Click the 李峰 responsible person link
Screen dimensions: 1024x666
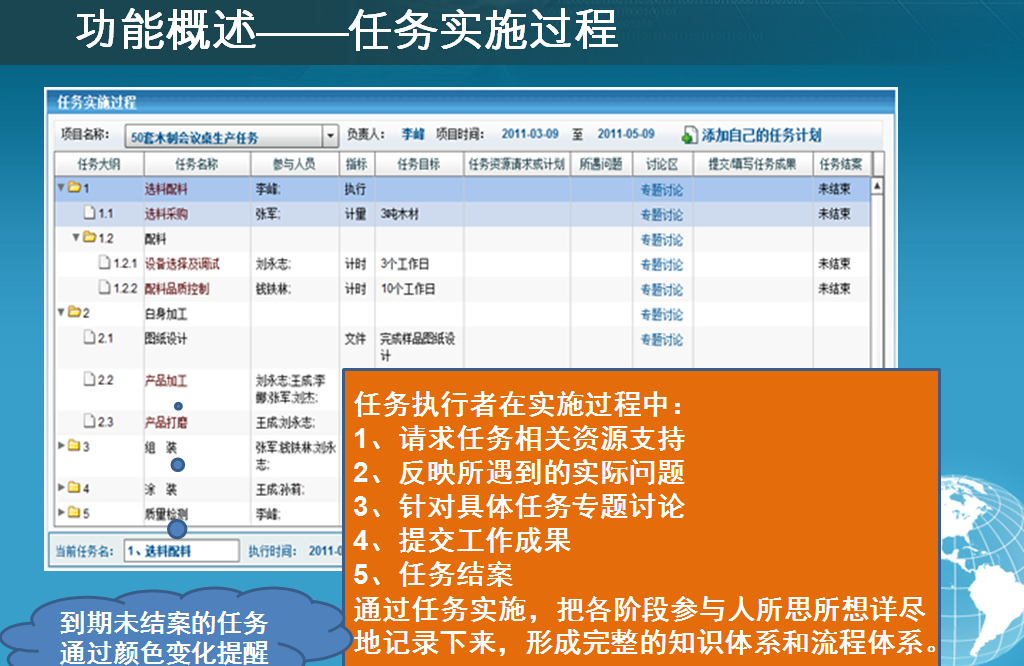pyautogui.click(x=413, y=135)
